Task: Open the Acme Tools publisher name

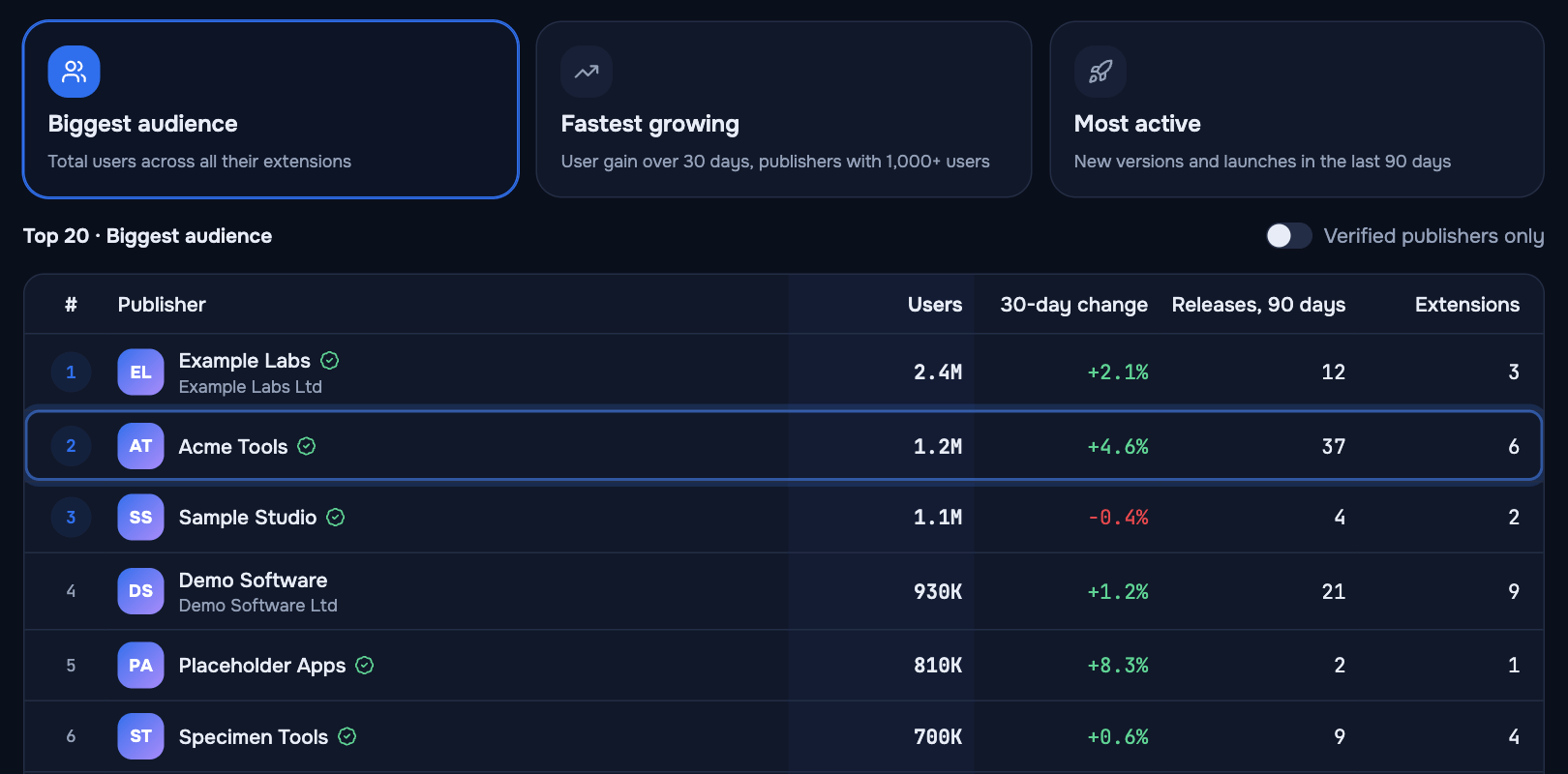Action: point(233,447)
